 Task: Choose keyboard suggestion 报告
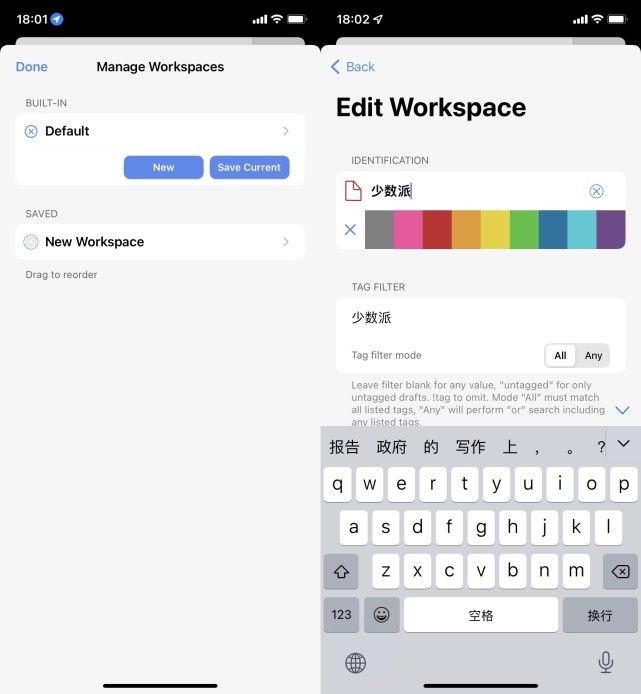(x=344, y=447)
